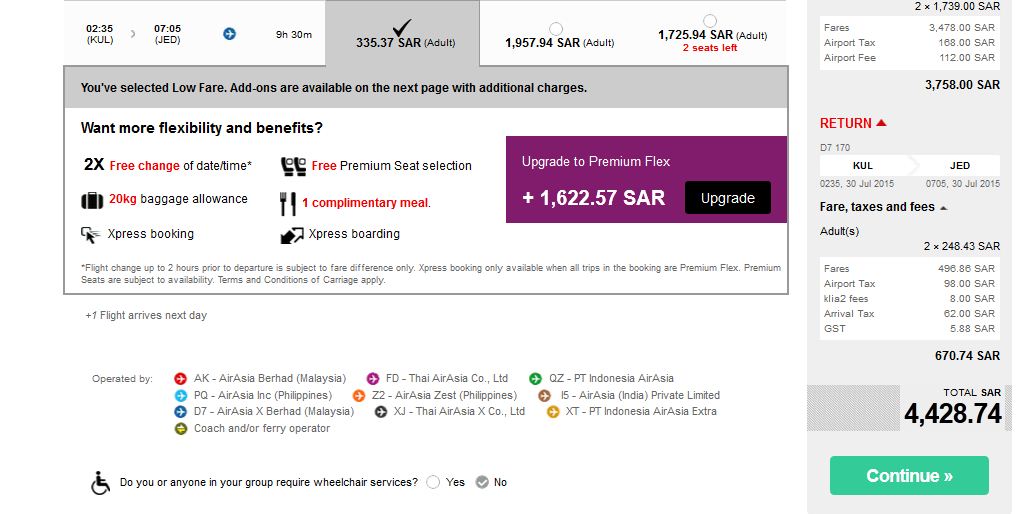Viewport: 1027px width, 514px height.
Task: Select the 1,725.94 SAR fare option
Action: click(710, 21)
